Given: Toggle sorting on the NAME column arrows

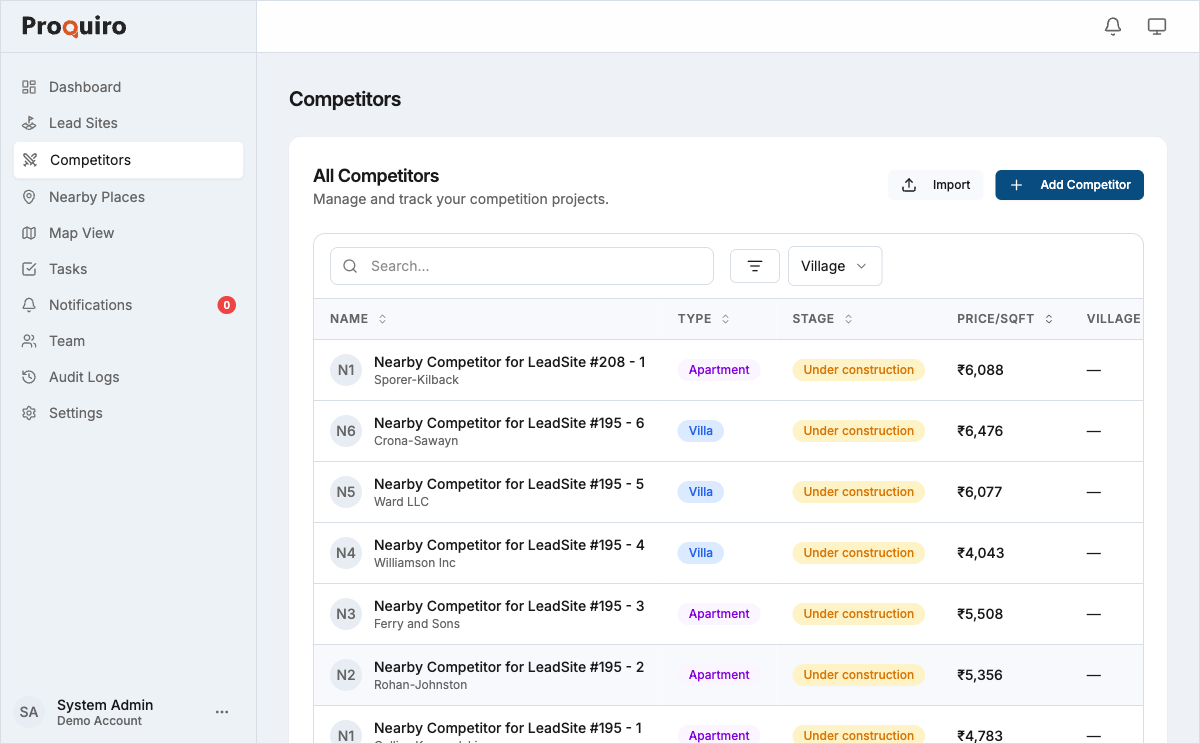Looking at the screenshot, I should 380,318.
